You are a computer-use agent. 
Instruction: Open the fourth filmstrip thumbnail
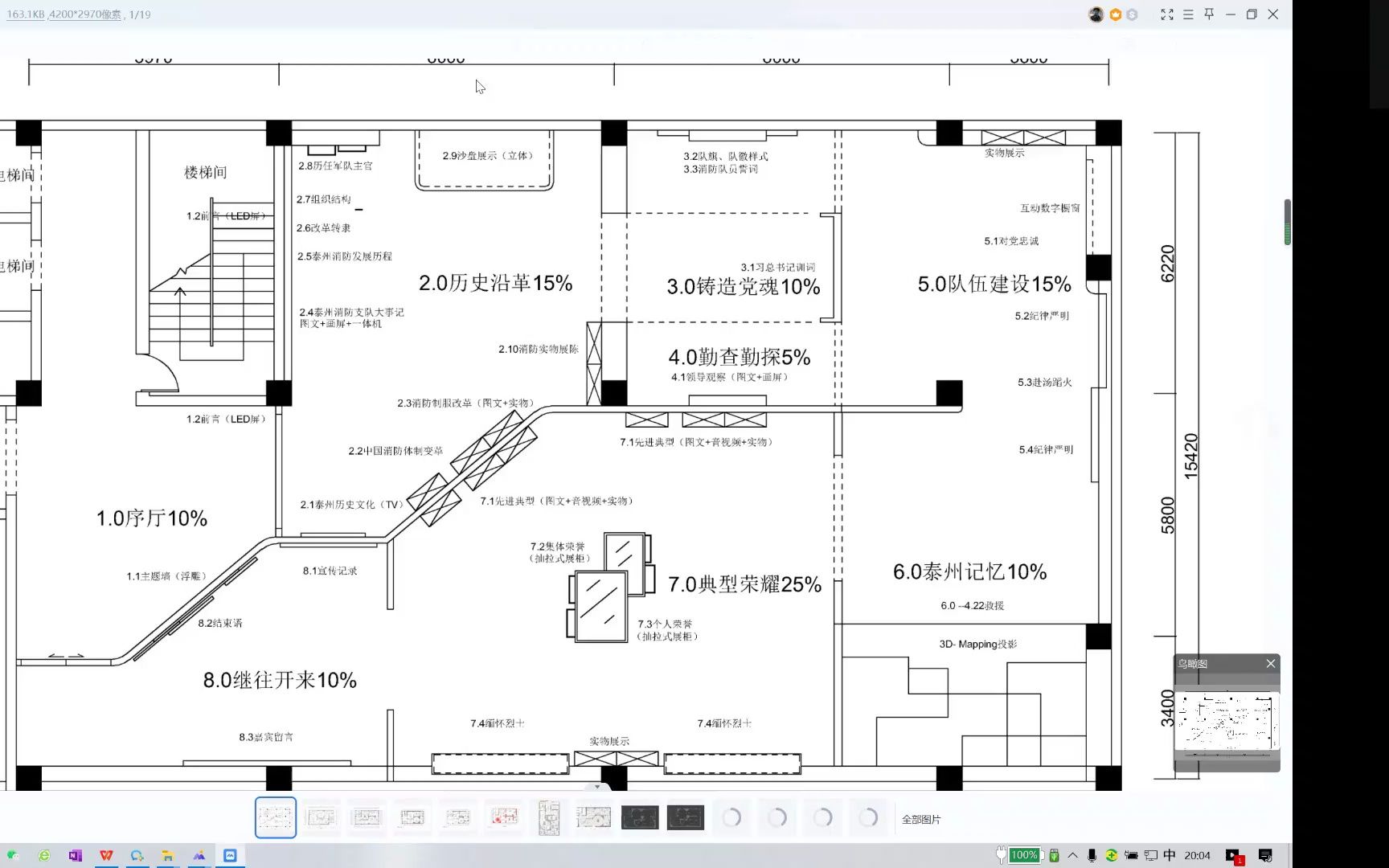click(412, 818)
